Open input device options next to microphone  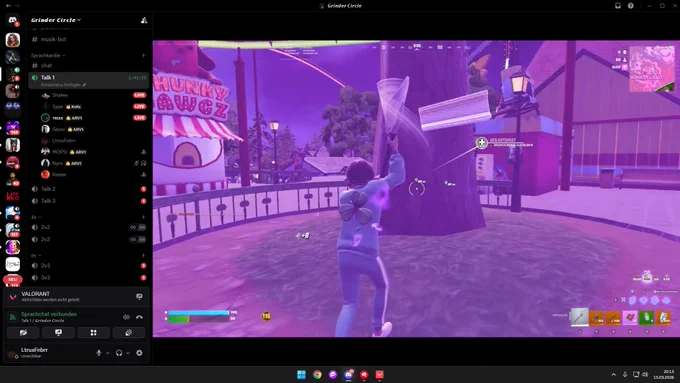pyautogui.click(x=108, y=353)
